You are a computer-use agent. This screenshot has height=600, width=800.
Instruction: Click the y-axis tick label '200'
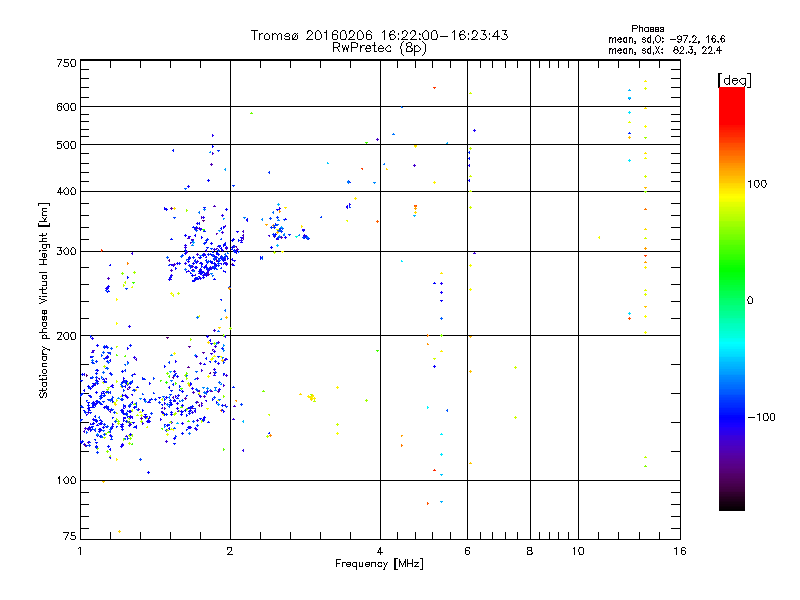(66, 336)
